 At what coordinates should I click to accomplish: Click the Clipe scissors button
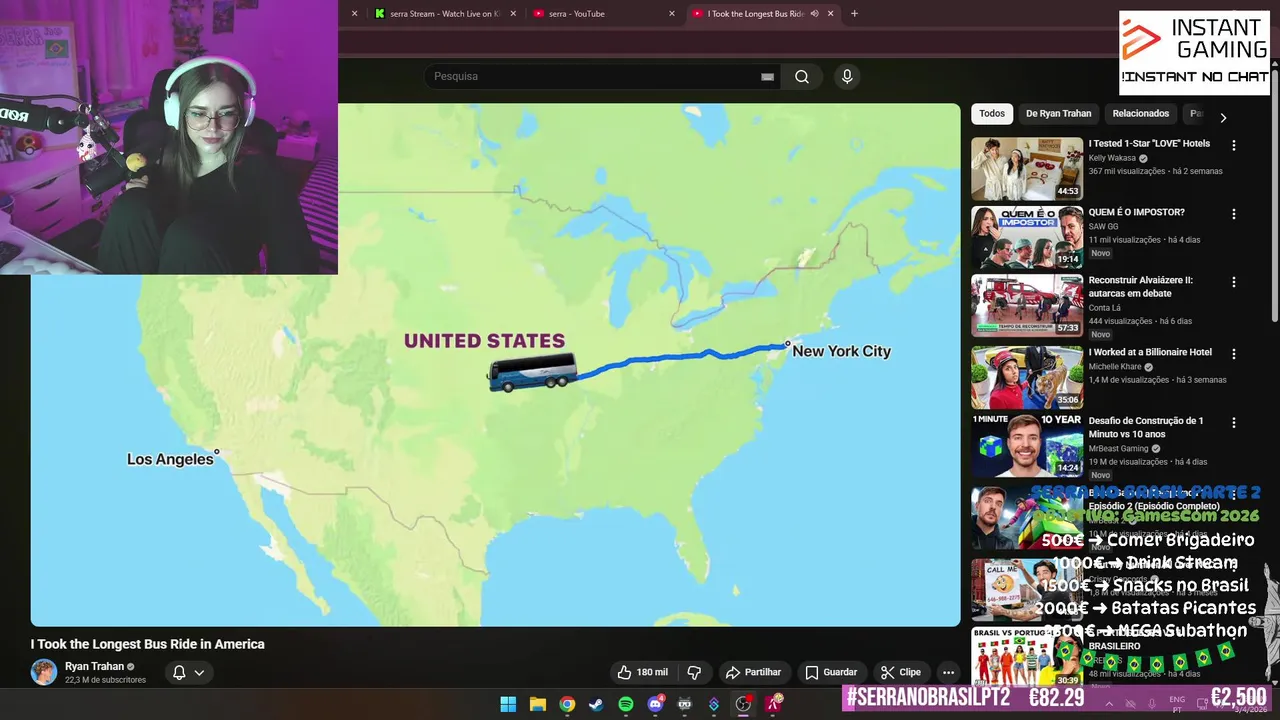[900, 672]
